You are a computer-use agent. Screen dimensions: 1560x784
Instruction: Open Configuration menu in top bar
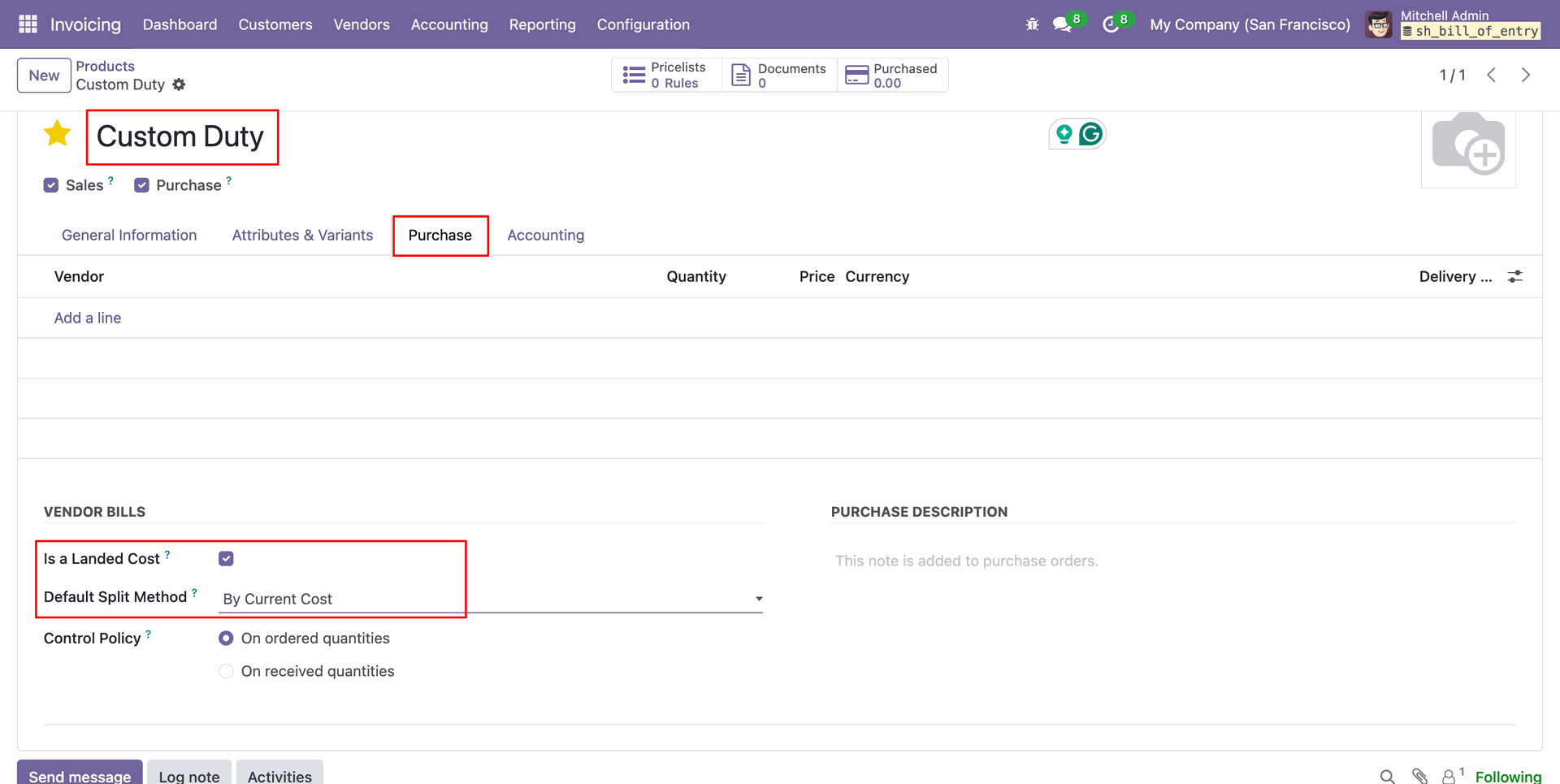[x=643, y=24]
